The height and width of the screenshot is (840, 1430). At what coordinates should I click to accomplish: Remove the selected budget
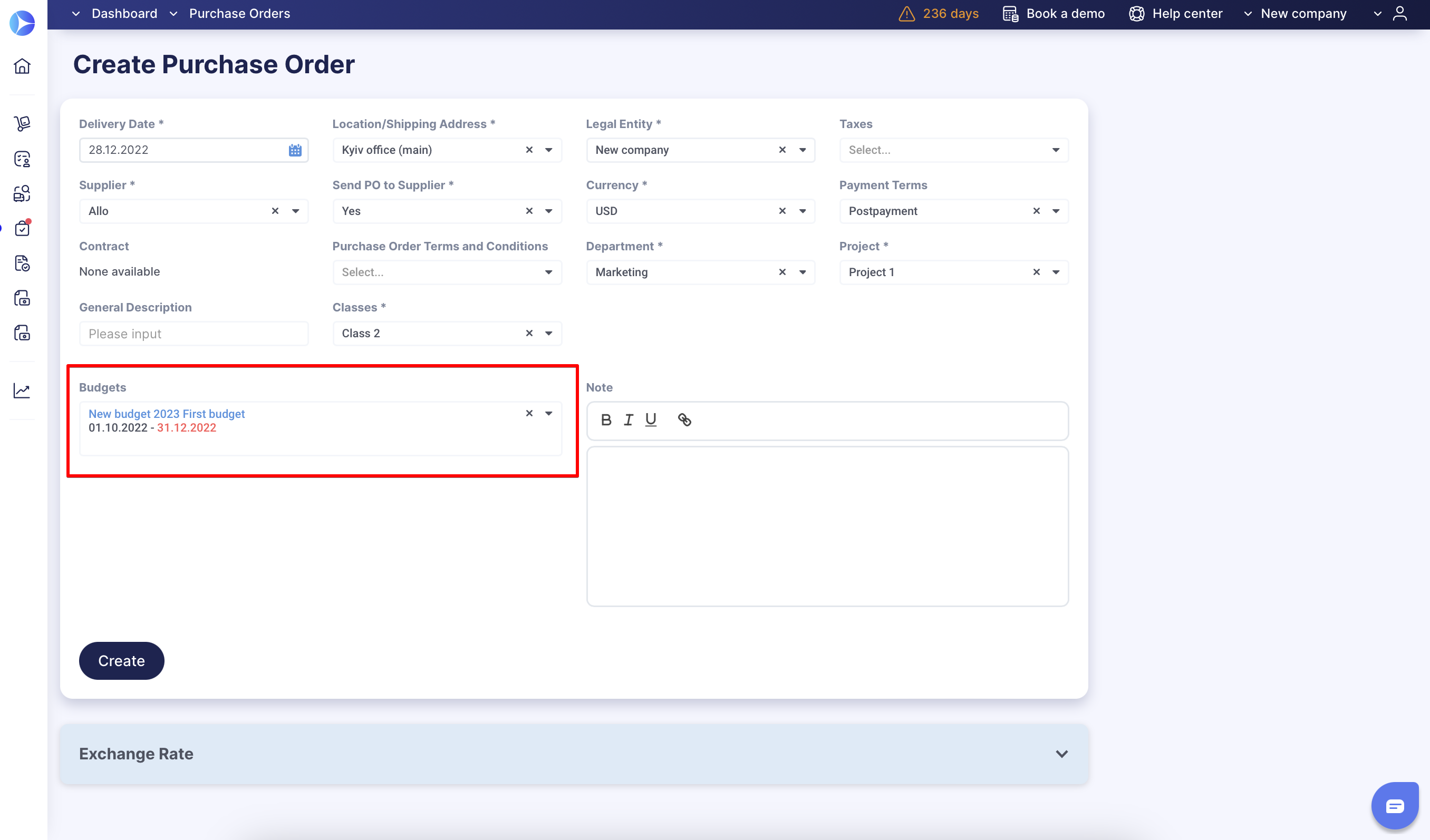pyautogui.click(x=529, y=414)
